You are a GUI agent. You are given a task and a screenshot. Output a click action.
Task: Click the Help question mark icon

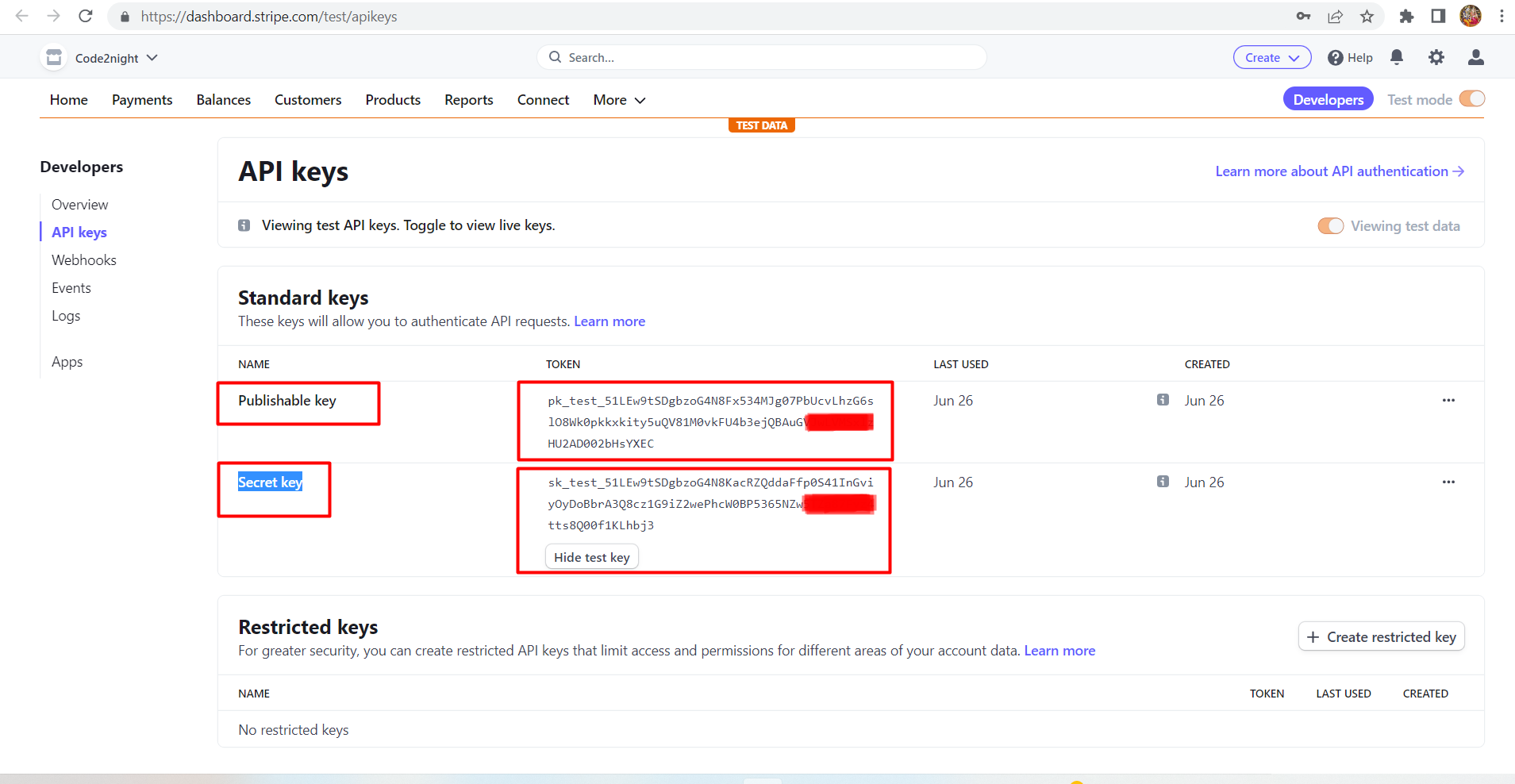pos(1336,58)
